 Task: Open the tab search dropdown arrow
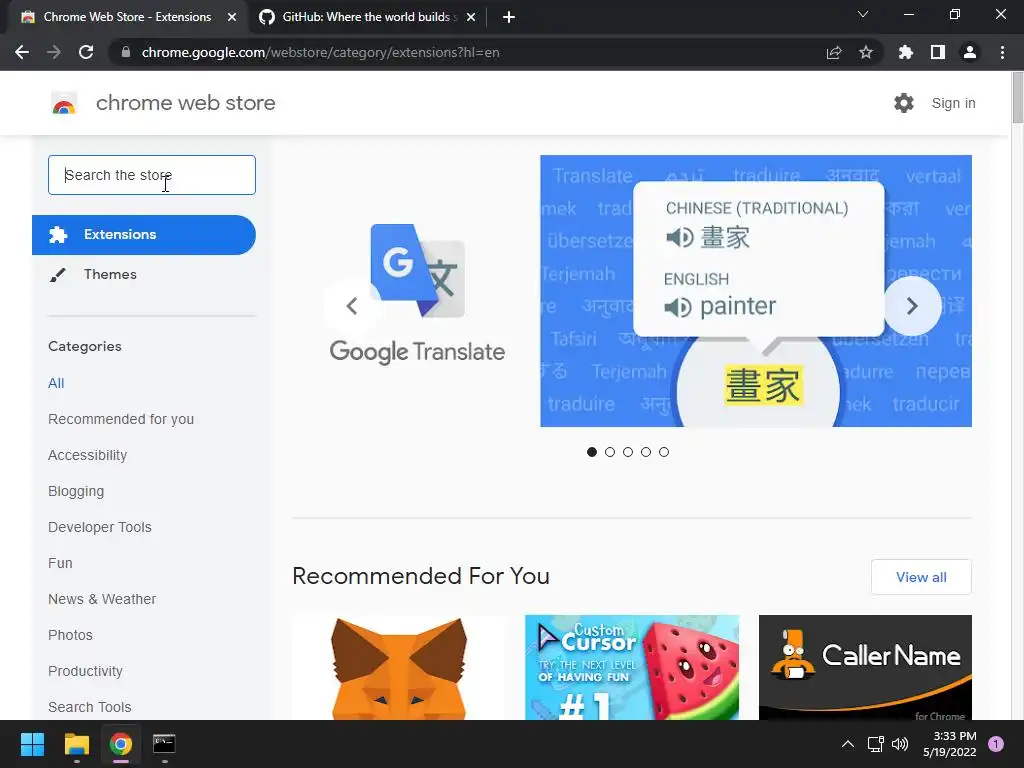(x=863, y=14)
